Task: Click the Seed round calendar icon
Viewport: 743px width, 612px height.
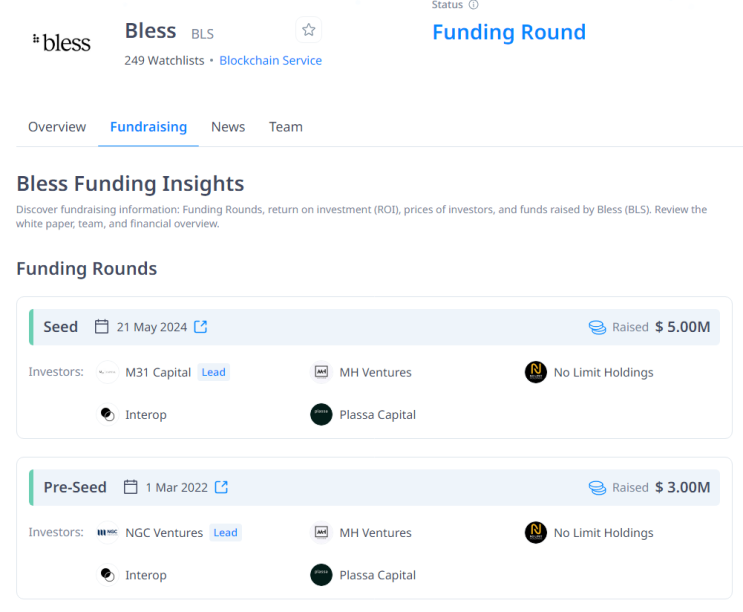Action: pyautogui.click(x=101, y=327)
